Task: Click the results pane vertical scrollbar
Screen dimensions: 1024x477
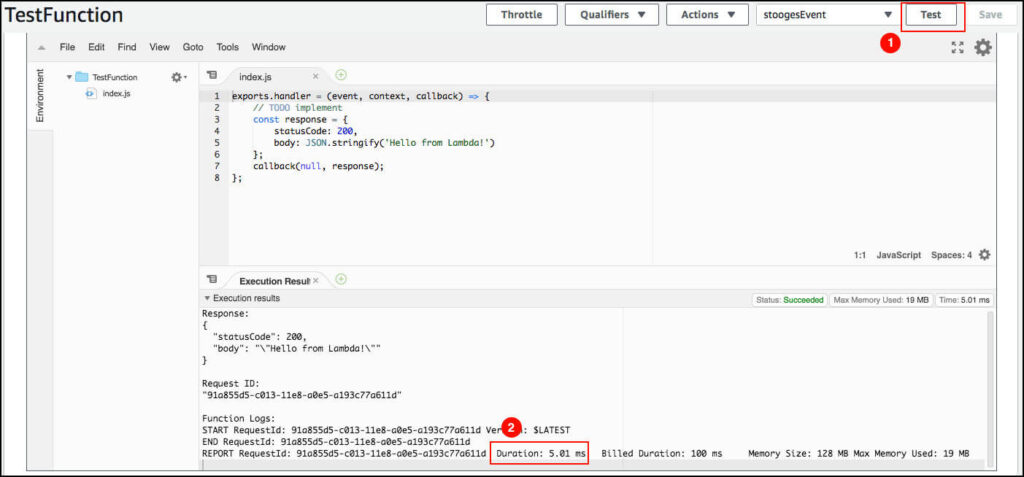Action: click(989, 389)
